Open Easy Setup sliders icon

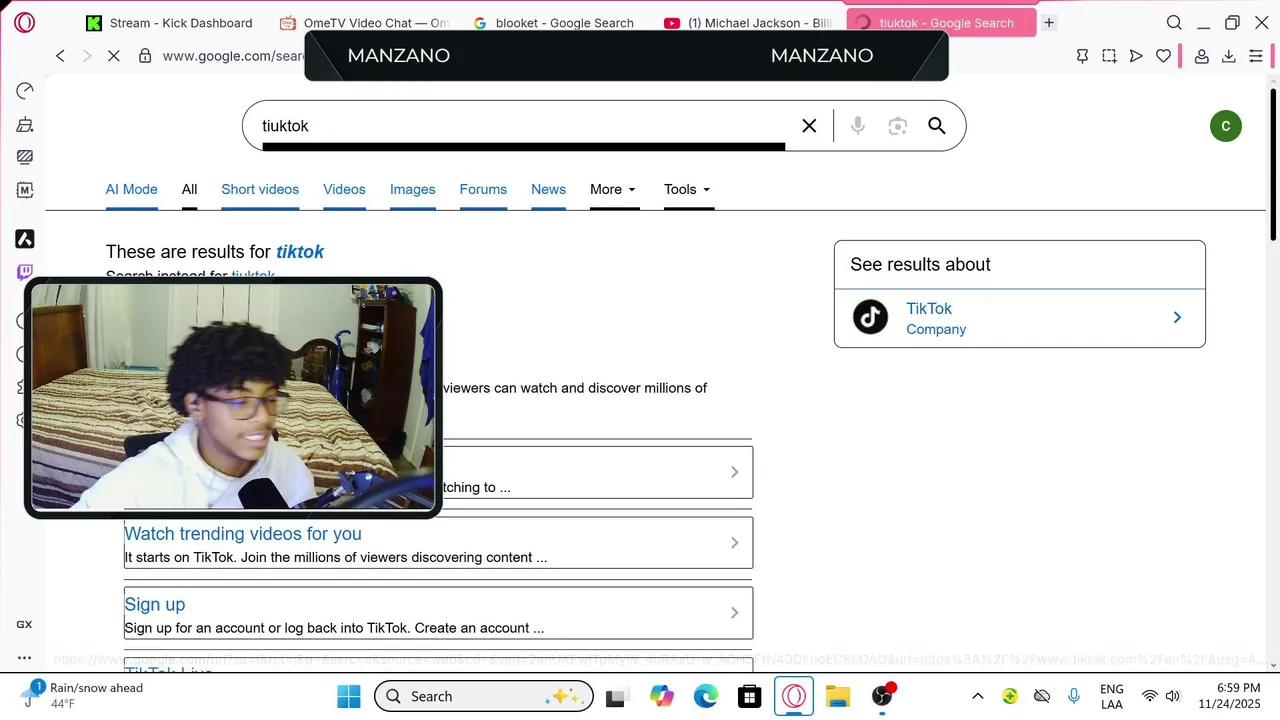pos(1256,56)
